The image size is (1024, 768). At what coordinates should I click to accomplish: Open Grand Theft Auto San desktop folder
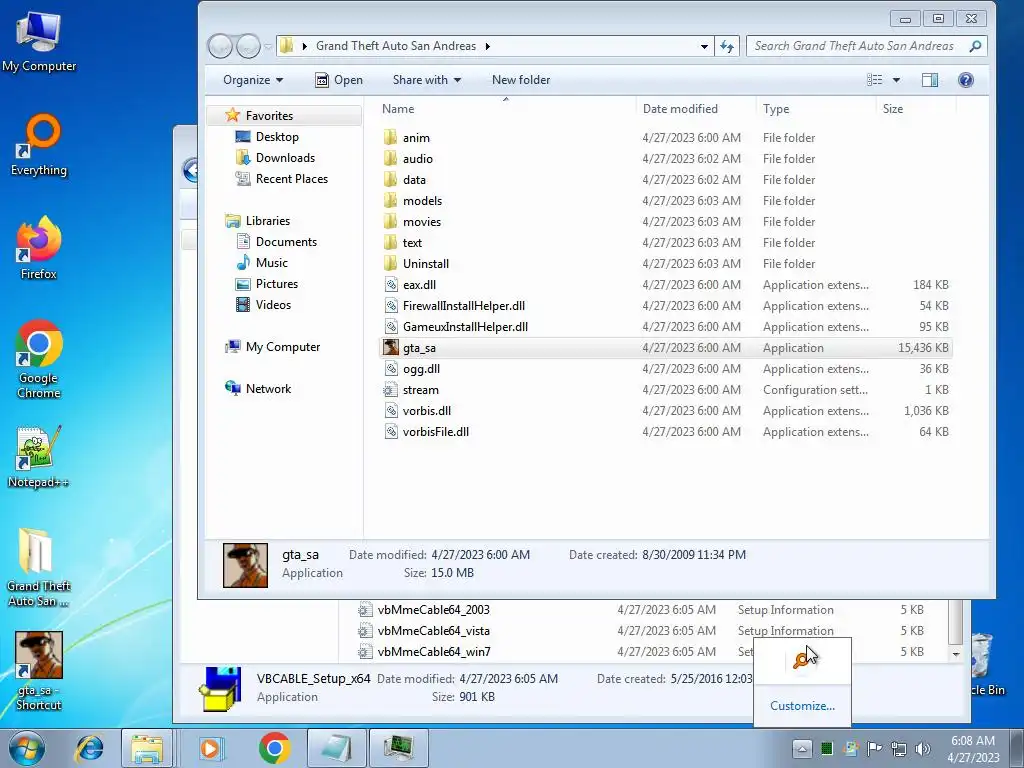tap(39, 567)
